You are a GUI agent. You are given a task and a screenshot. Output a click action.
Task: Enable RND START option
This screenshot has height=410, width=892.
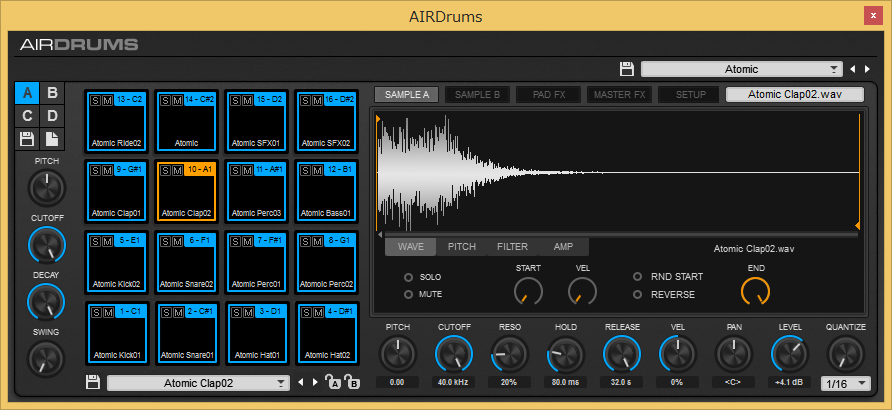point(638,277)
